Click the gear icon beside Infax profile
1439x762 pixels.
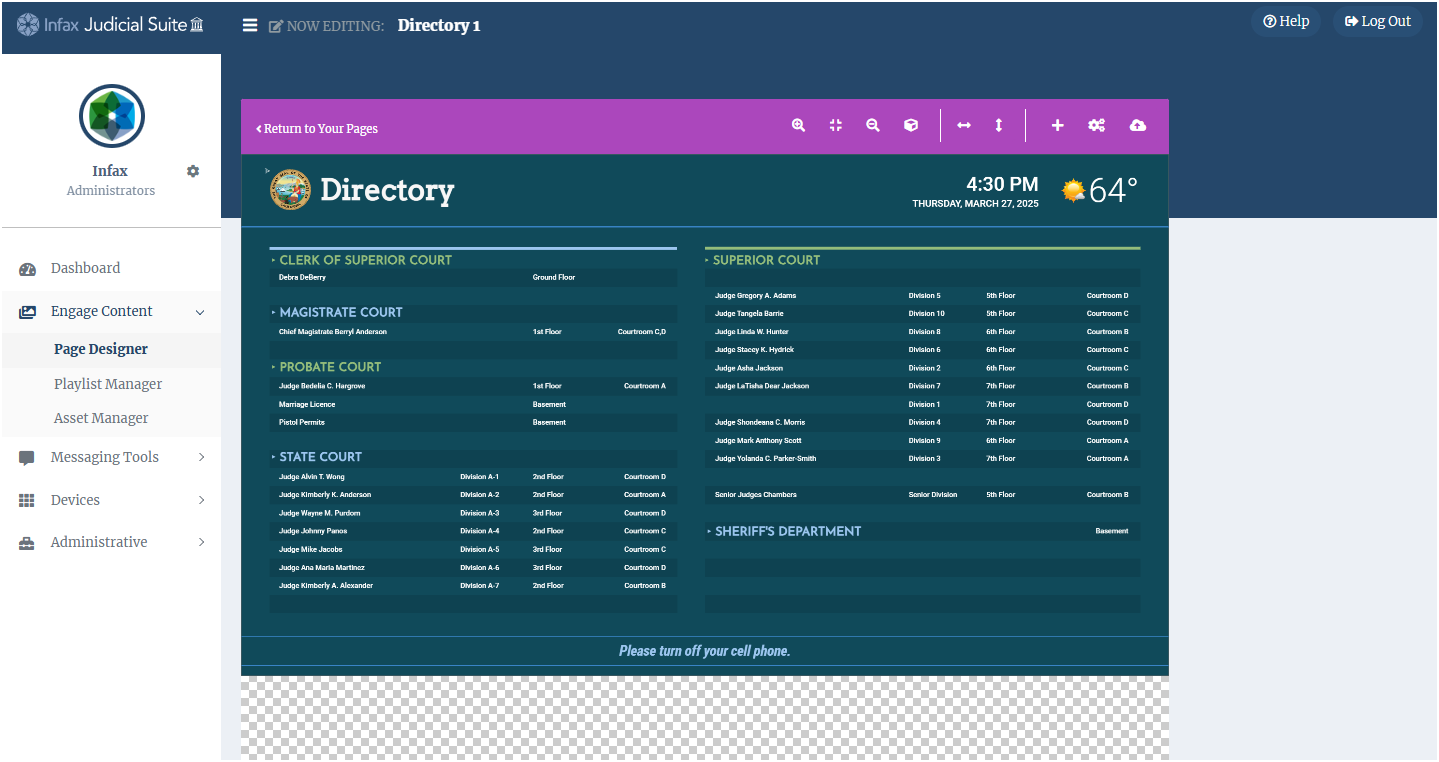193,171
